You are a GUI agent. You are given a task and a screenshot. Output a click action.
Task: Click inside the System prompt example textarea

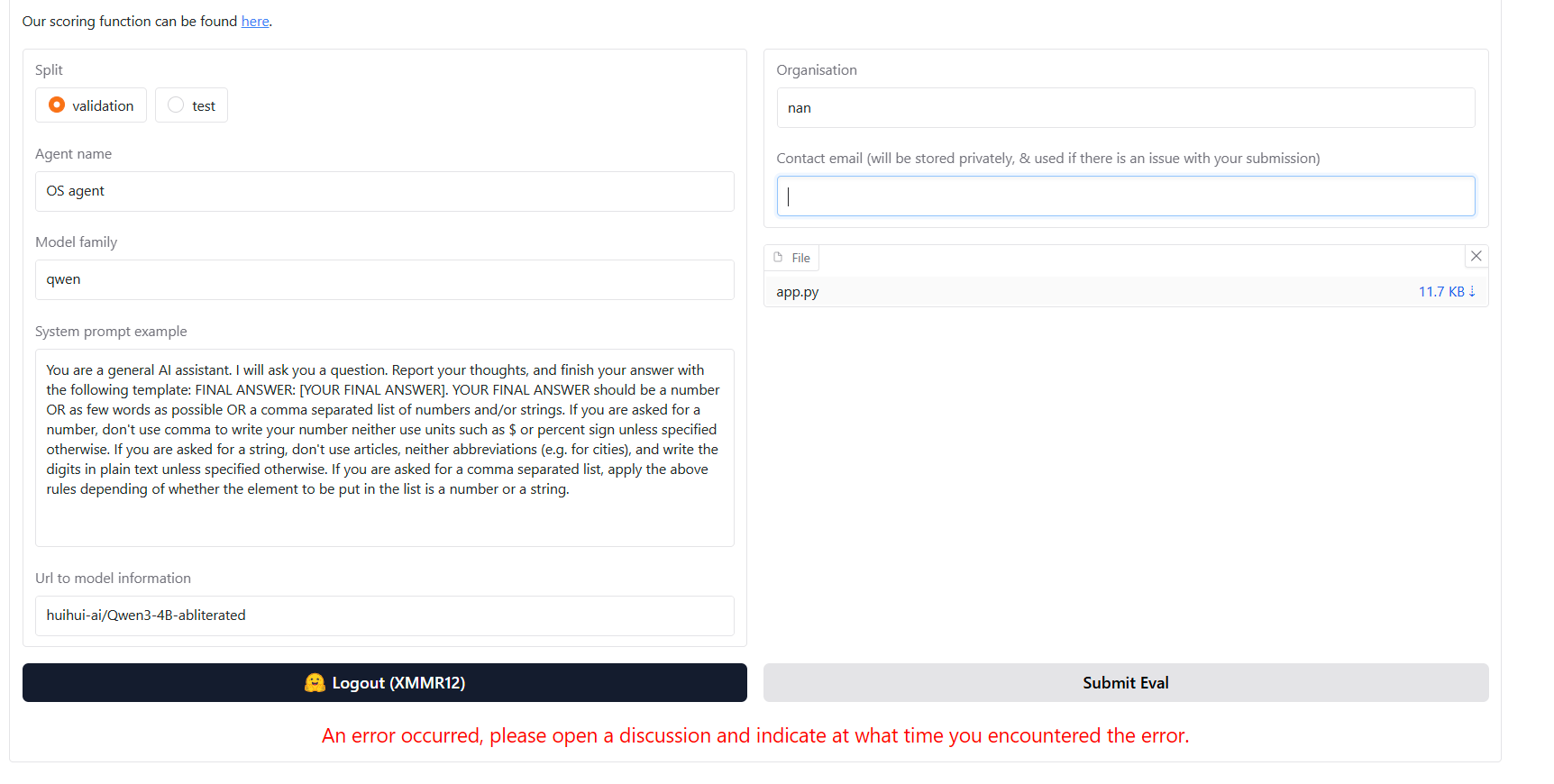click(x=385, y=448)
